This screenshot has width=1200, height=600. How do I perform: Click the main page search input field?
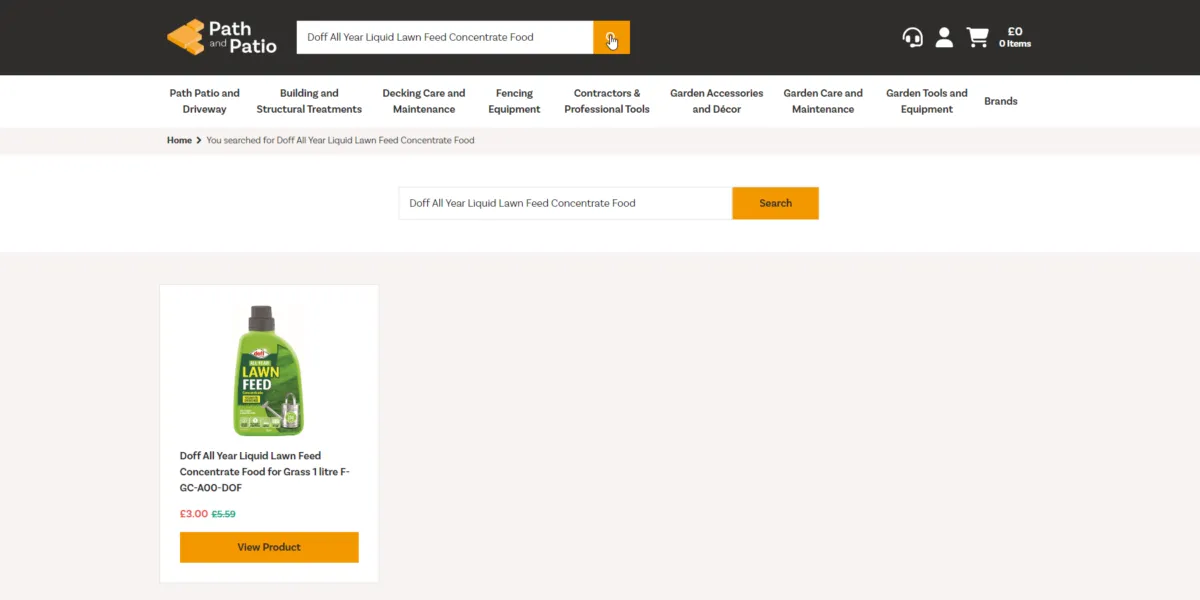click(566, 203)
